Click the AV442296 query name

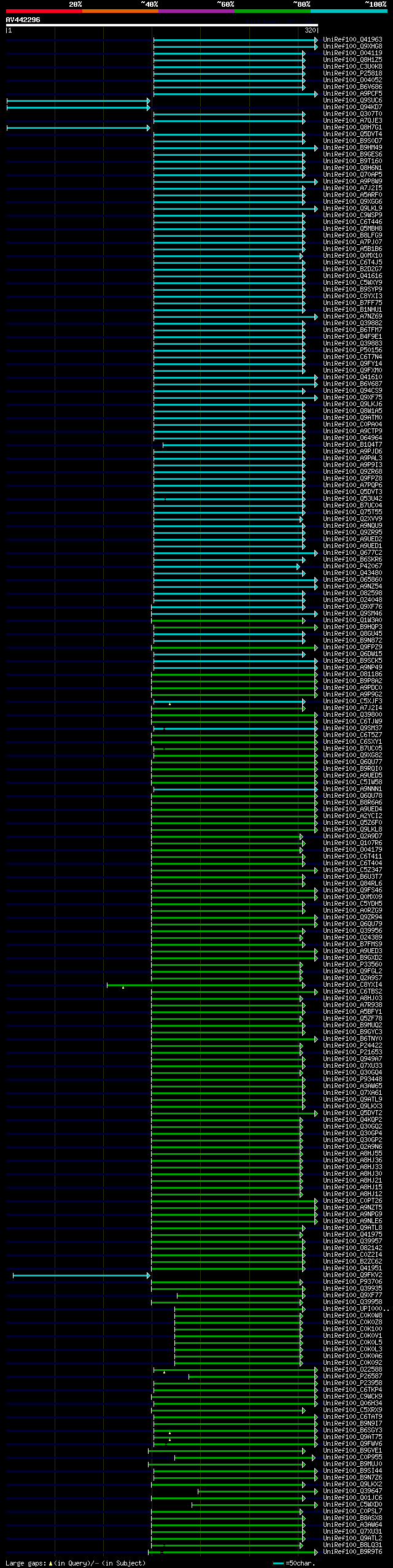click(x=23, y=20)
